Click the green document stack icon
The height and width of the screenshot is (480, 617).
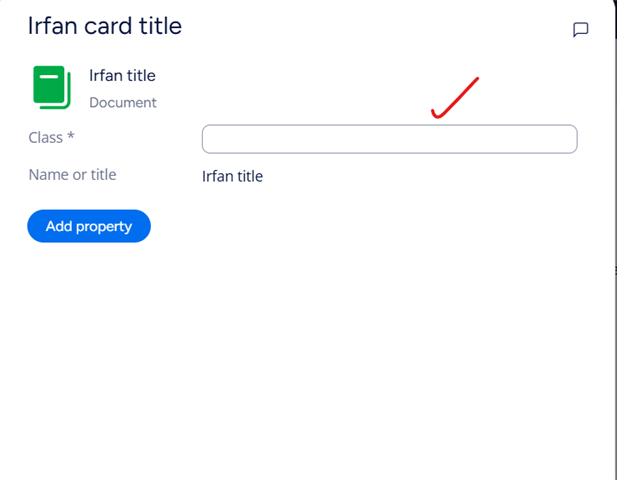click(x=52, y=87)
